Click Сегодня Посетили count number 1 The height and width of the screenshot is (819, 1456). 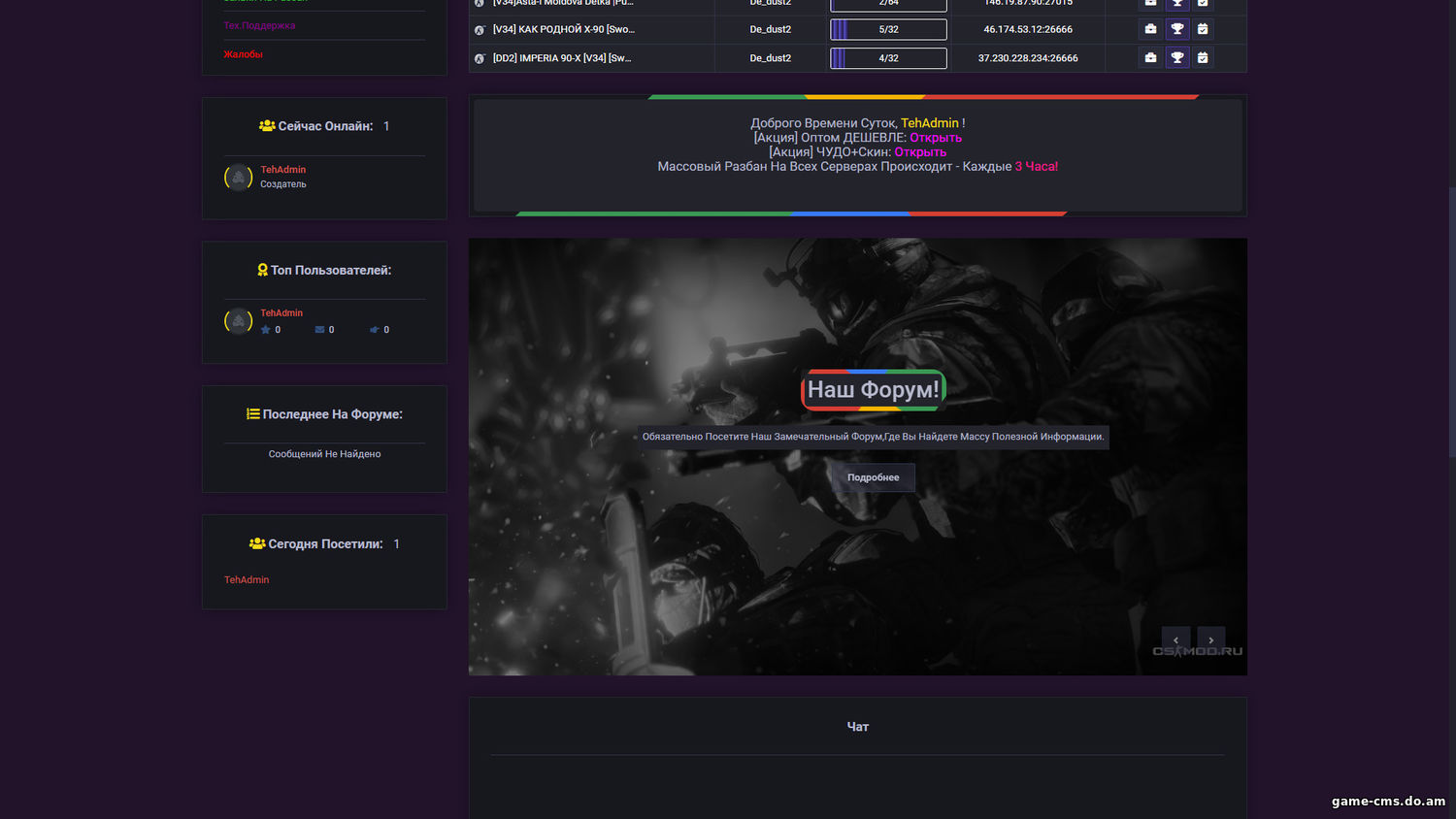click(x=396, y=544)
